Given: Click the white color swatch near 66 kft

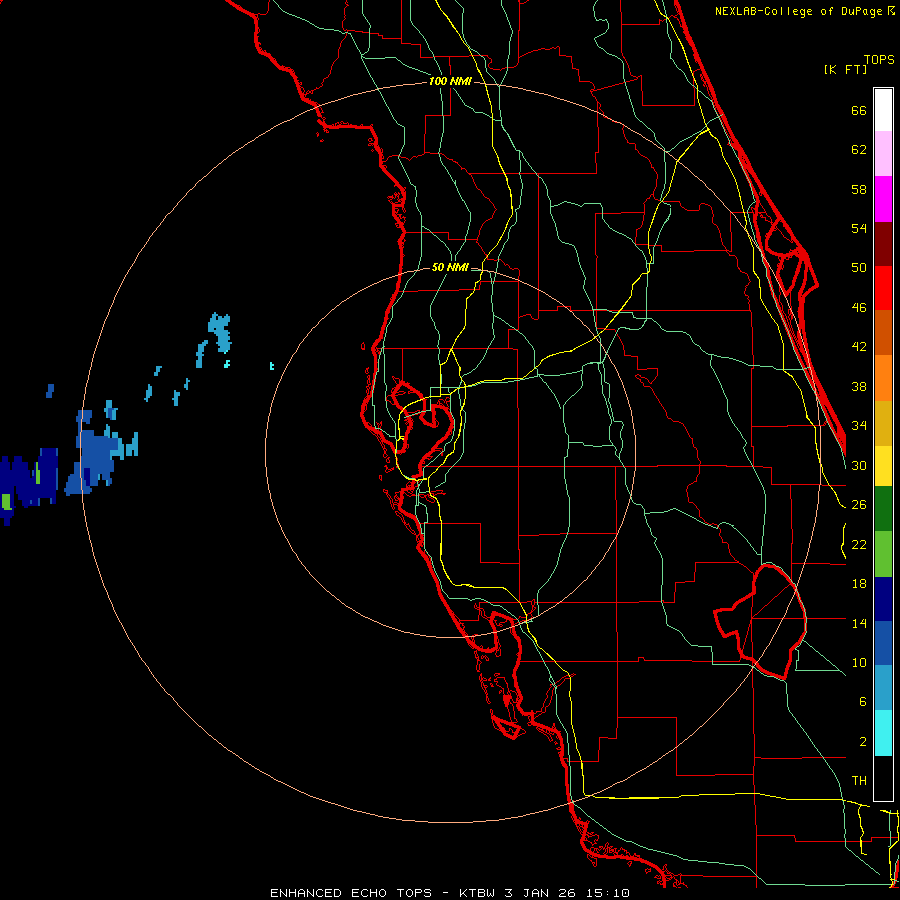Looking at the screenshot, I should [x=883, y=110].
